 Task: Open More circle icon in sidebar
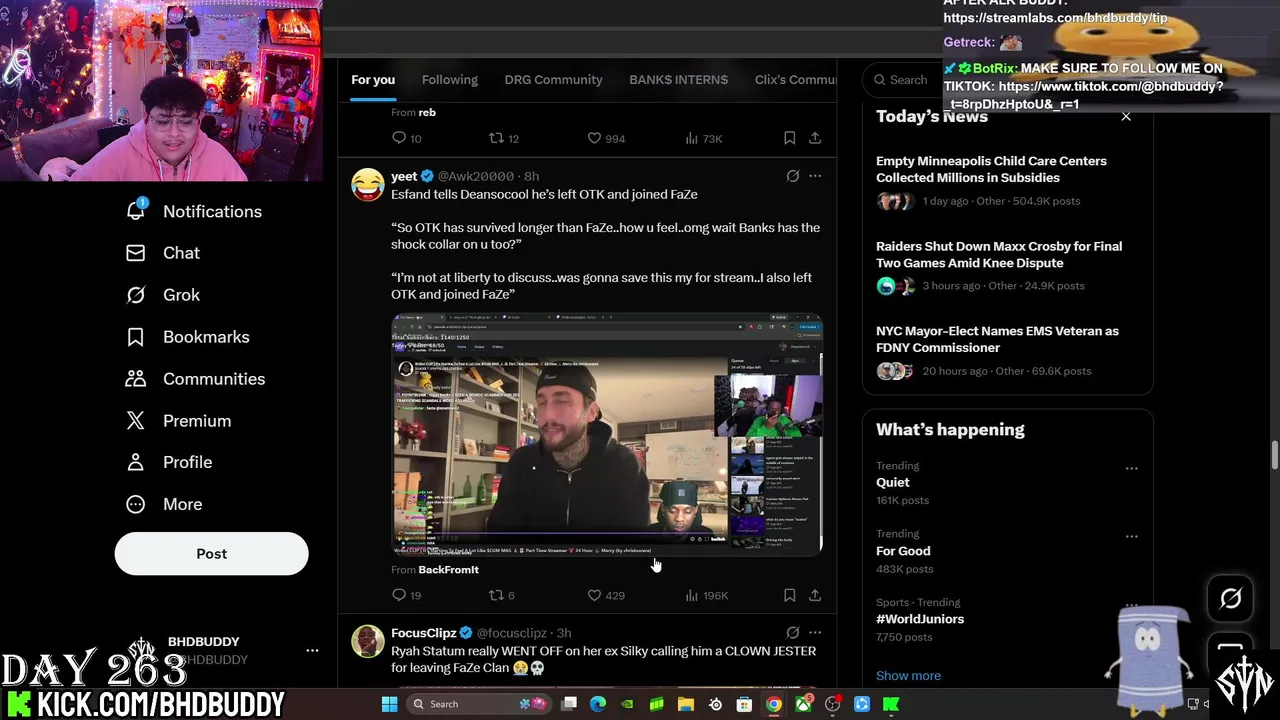pos(136,504)
